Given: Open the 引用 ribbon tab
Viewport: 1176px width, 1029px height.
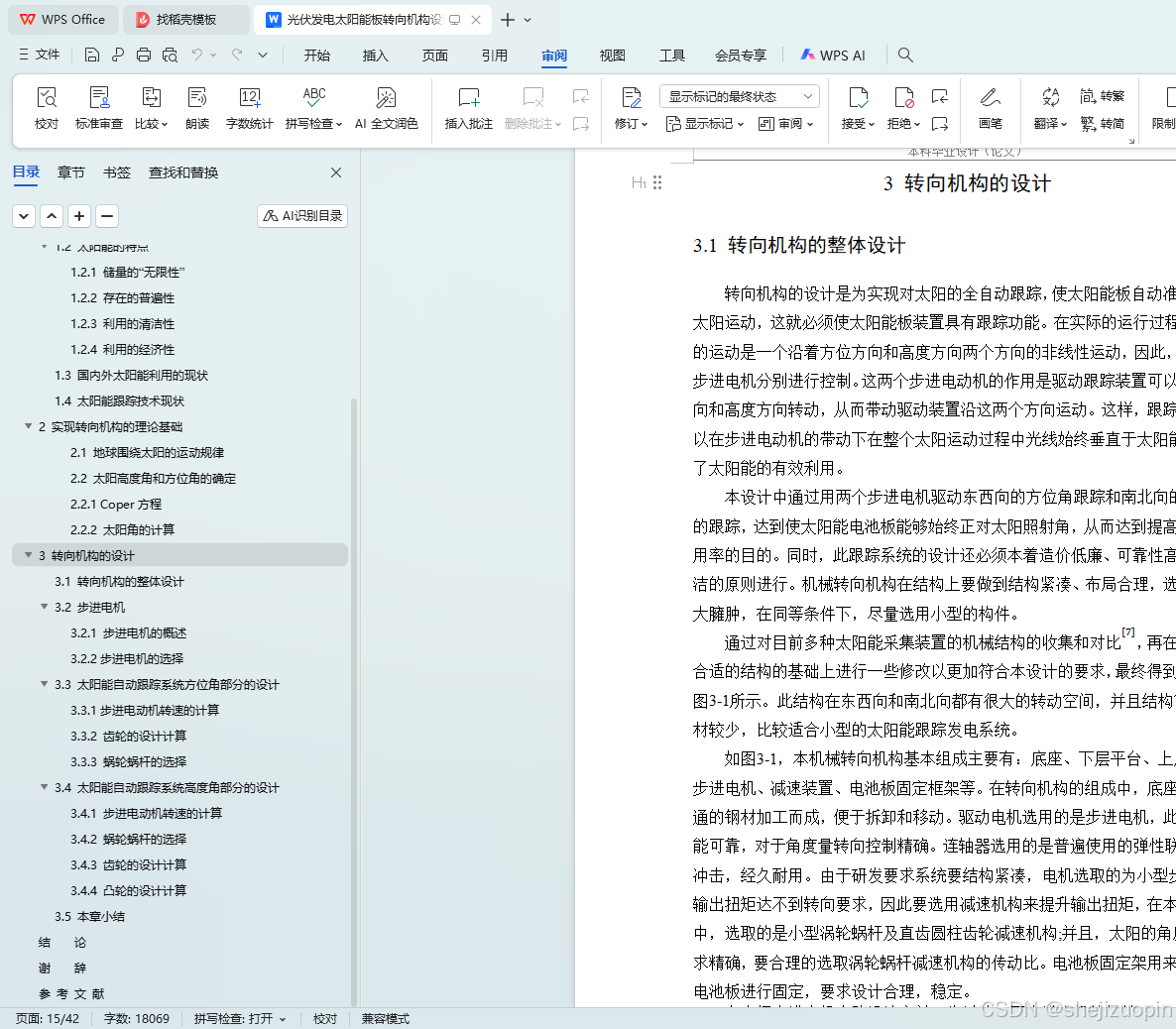Looking at the screenshot, I should pos(494,55).
